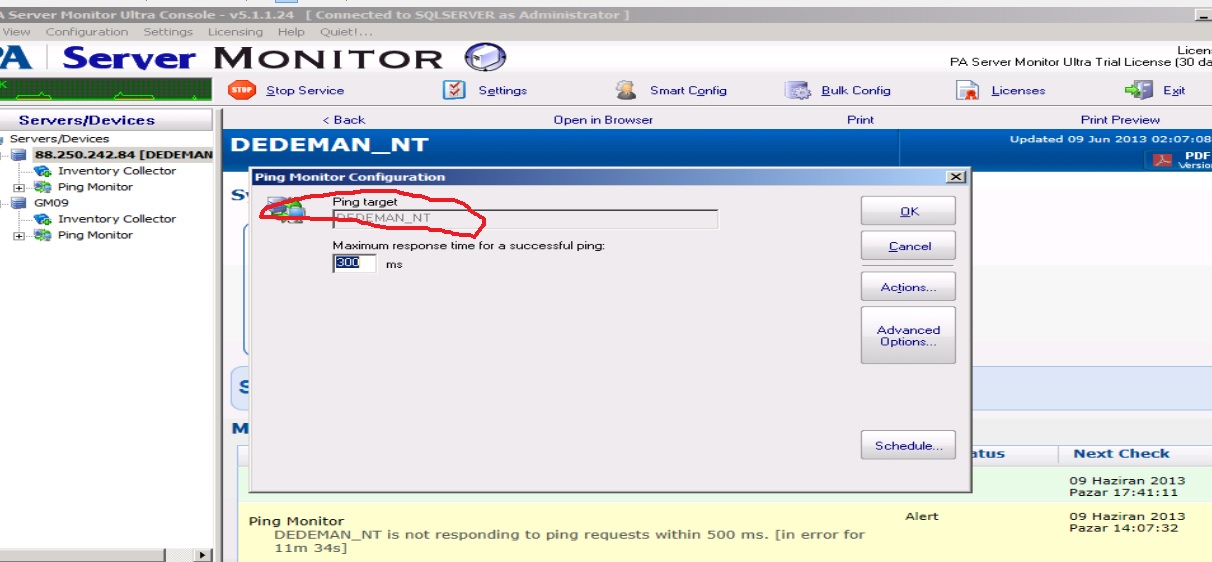
Task: Click the Alert status text
Action: click(922, 516)
